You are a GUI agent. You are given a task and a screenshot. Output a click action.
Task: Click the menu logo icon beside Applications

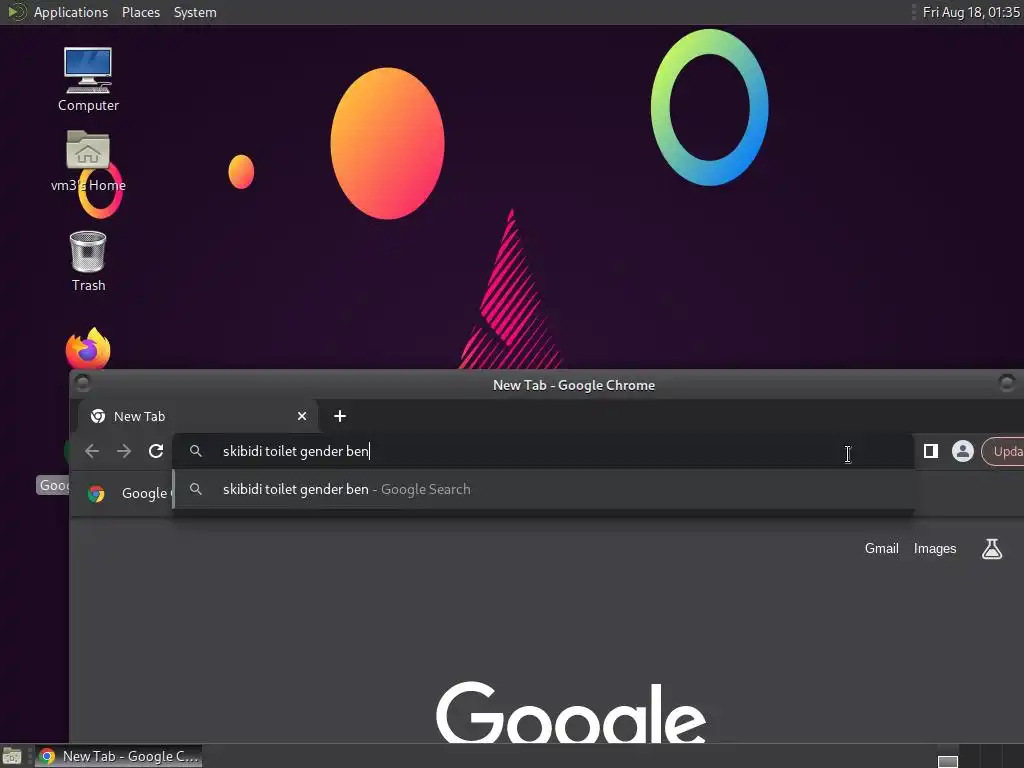16,12
